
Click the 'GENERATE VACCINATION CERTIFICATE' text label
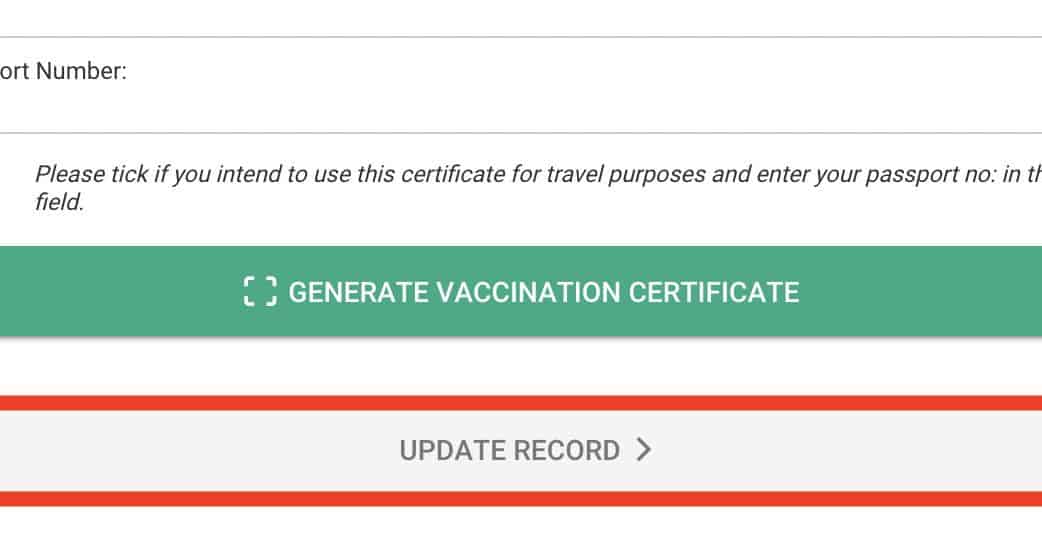[x=543, y=292]
